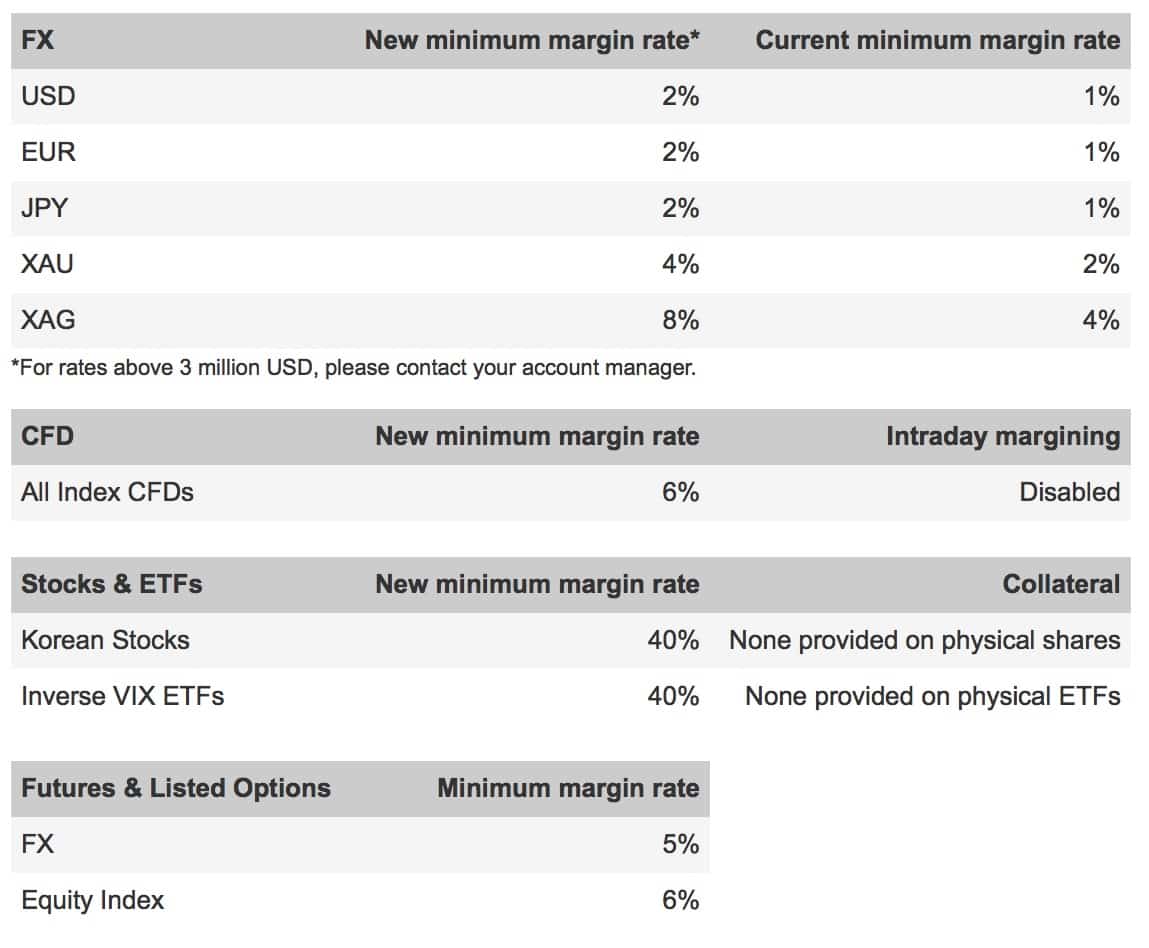The width and height of the screenshot is (1149, 948).
Task: Click the 'Inverse VIX ETFs' row label
Action: click(122, 697)
